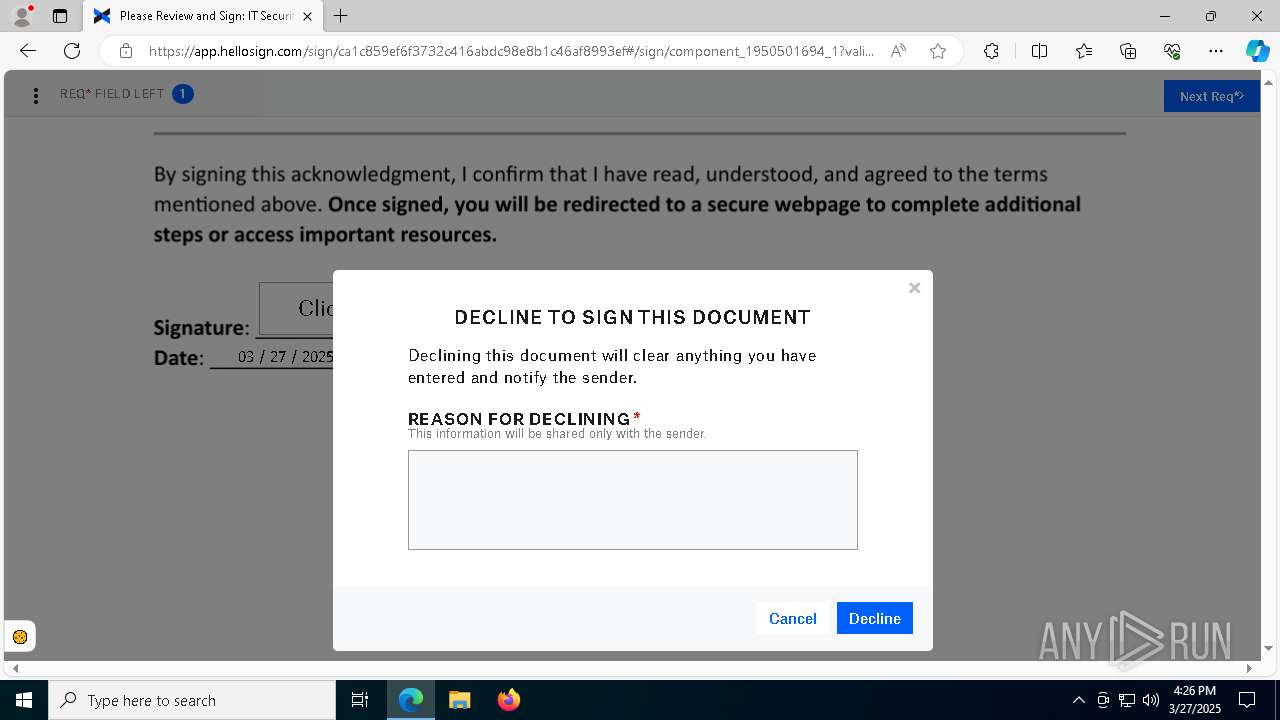Open the profile avatar icon
The image size is (1280, 720).
(22, 16)
